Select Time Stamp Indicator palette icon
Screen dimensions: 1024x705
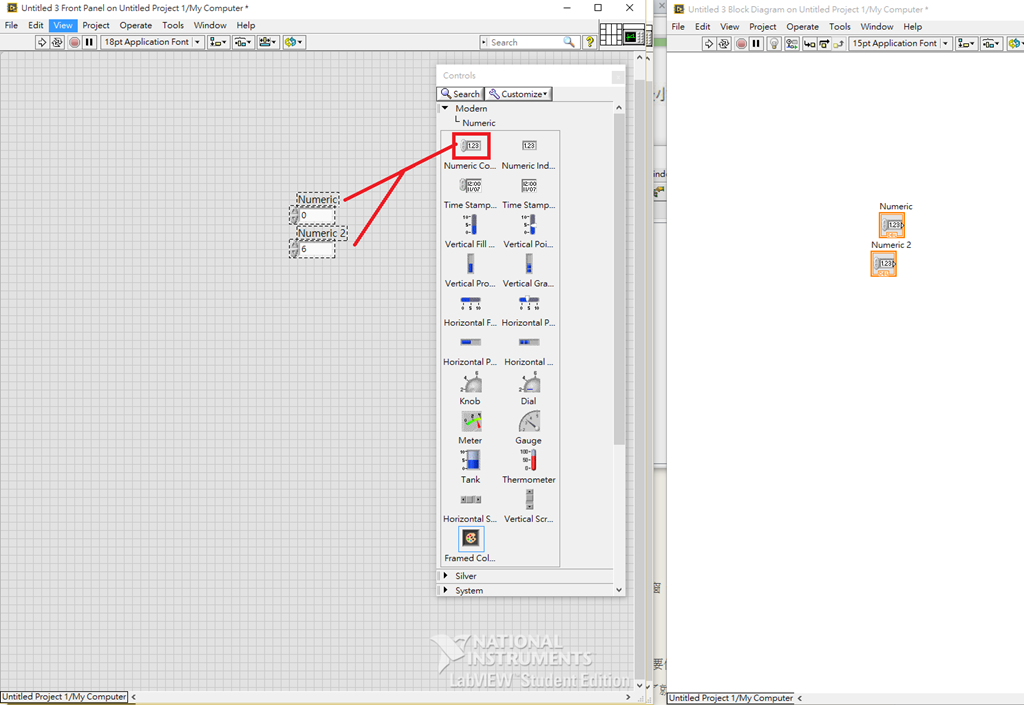click(x=529, y=185)
